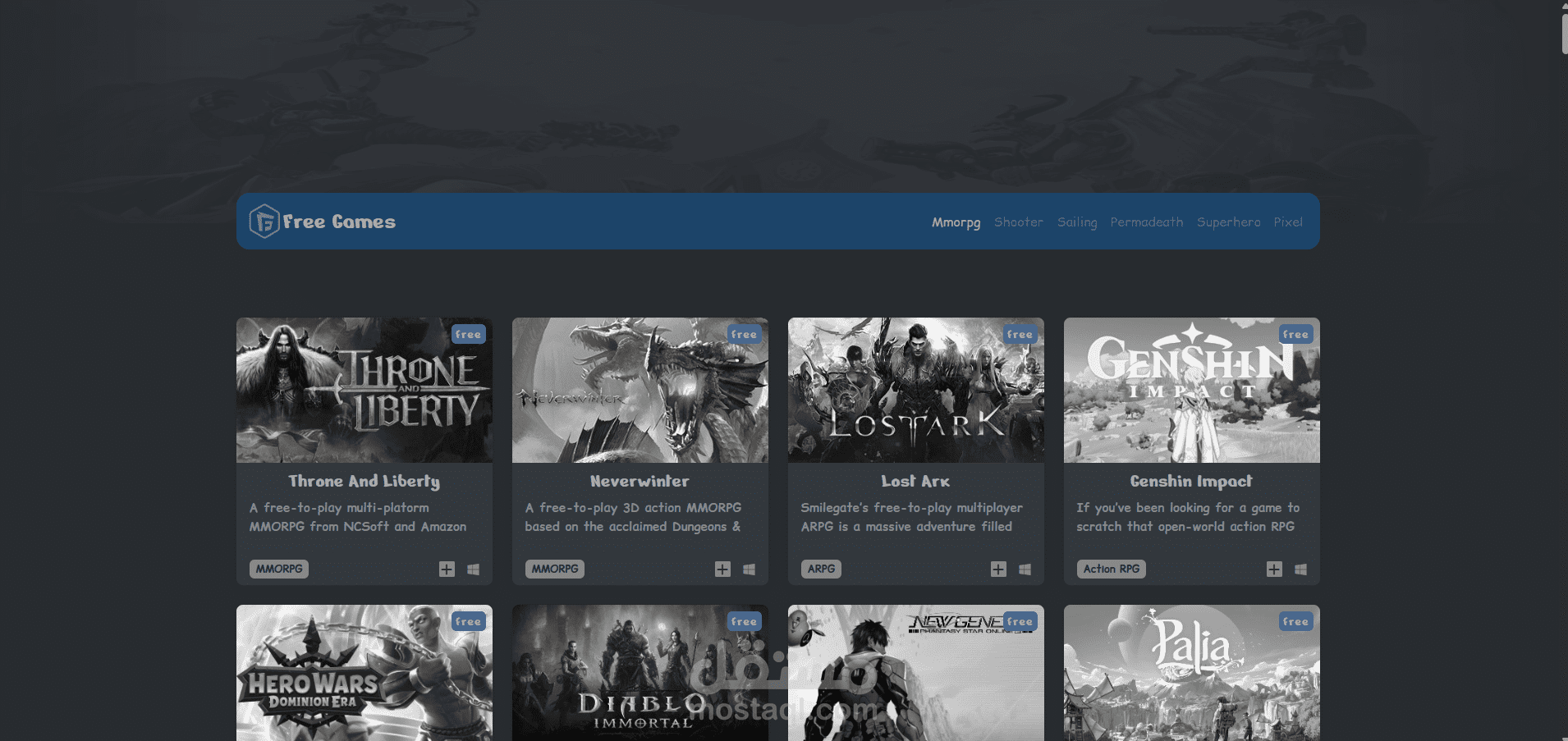Click the Windows icon on Genshin Impact card
The height and width of the screenshot is (741, 1568).
point(1301,569)
